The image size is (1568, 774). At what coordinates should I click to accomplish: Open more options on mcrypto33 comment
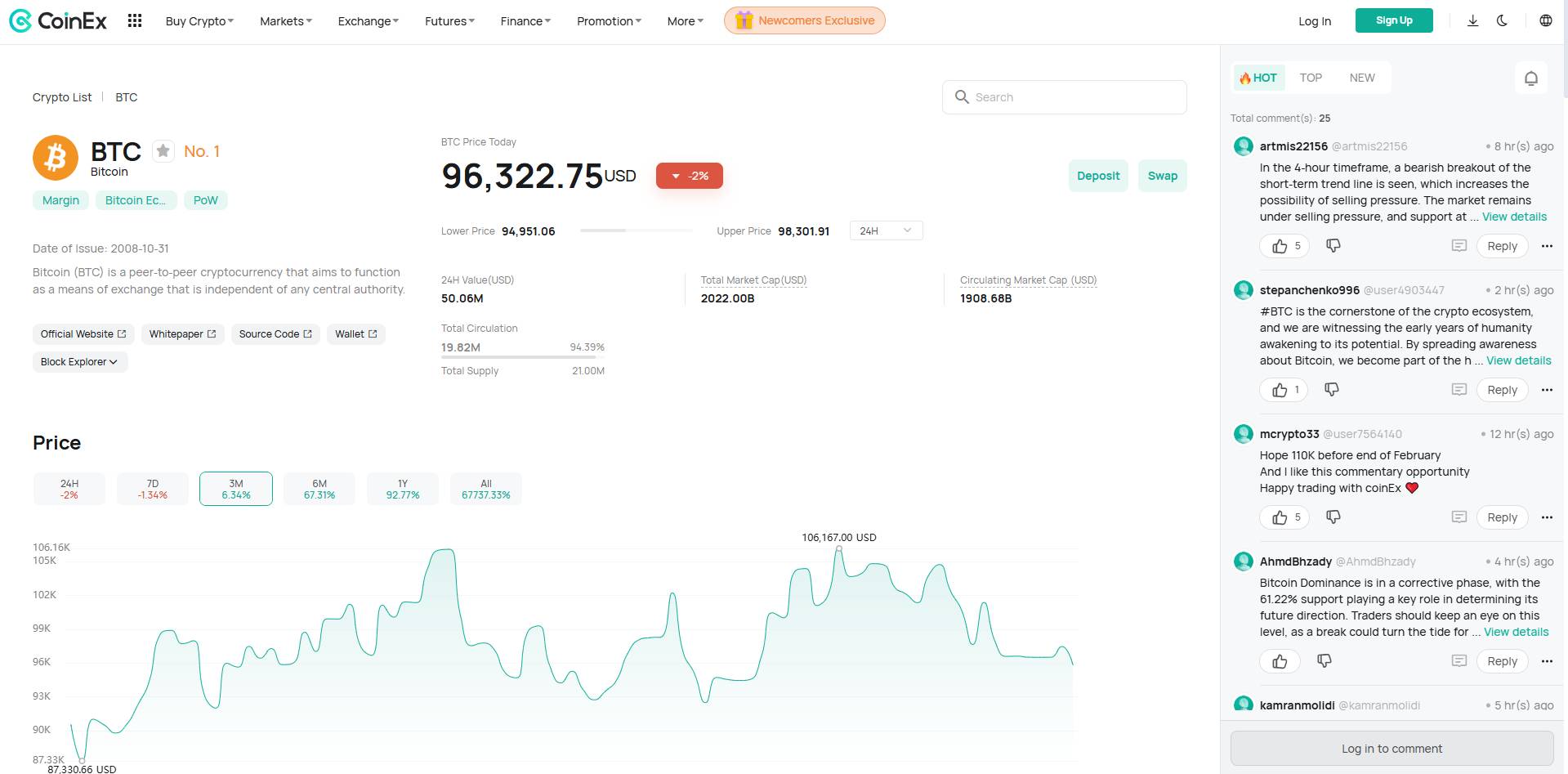click(x=1546, y=517)
